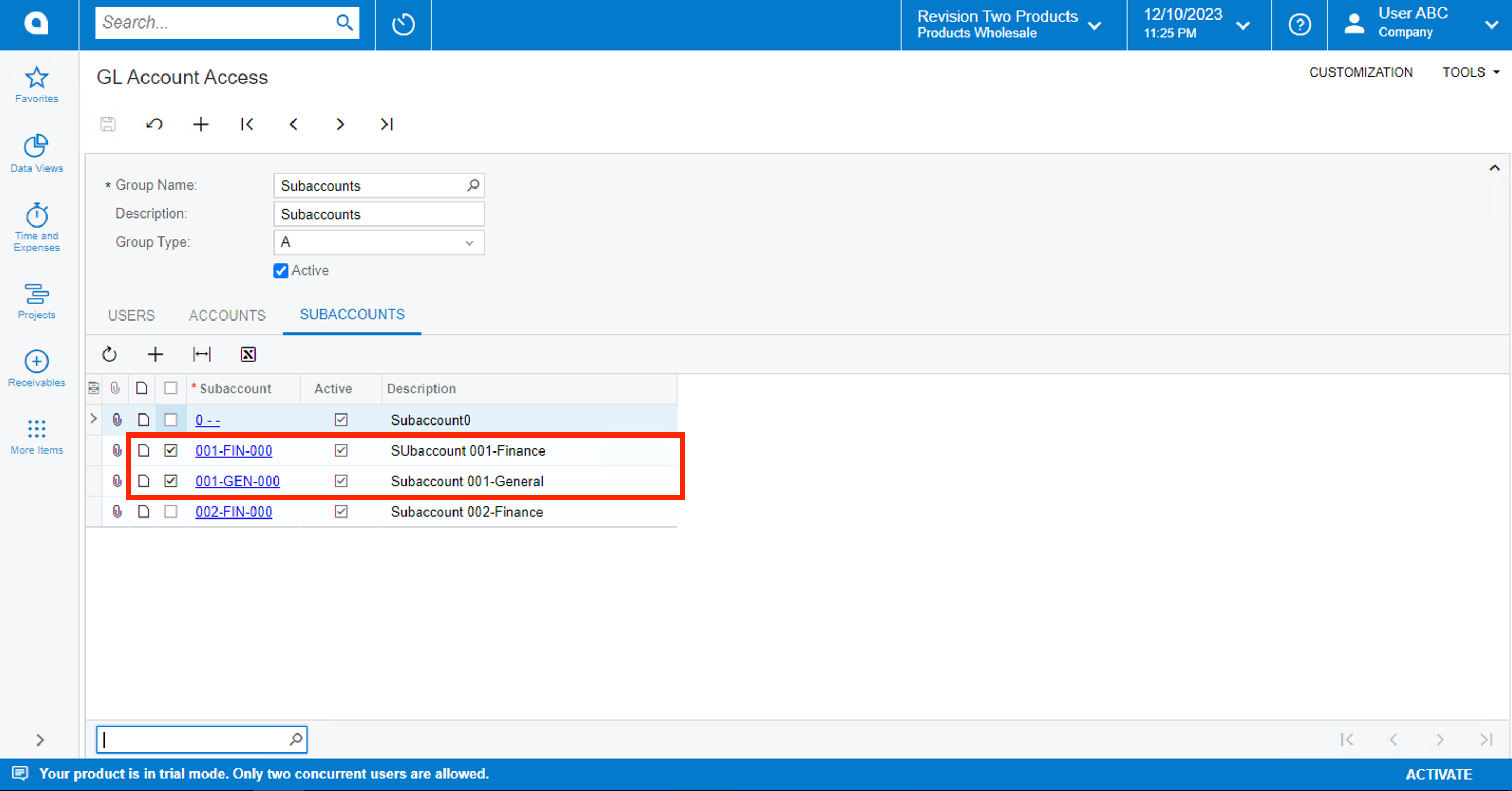
Task: Select the row indicator arrow on 0 - - row
Action: 93,419
